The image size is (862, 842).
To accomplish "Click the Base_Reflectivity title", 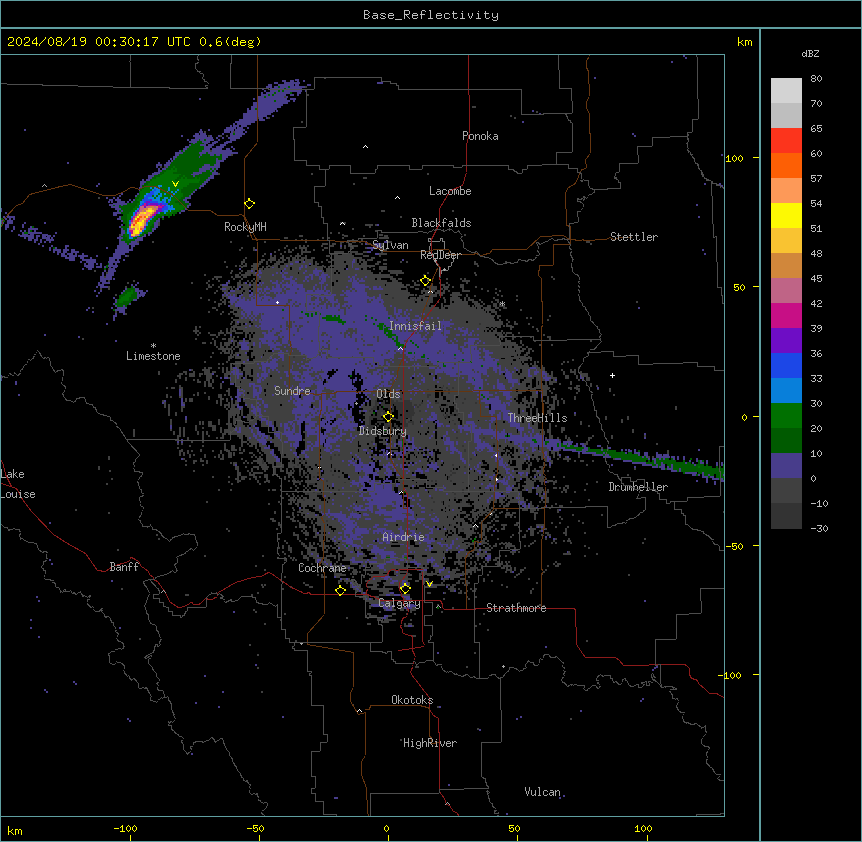I will 431,15.
